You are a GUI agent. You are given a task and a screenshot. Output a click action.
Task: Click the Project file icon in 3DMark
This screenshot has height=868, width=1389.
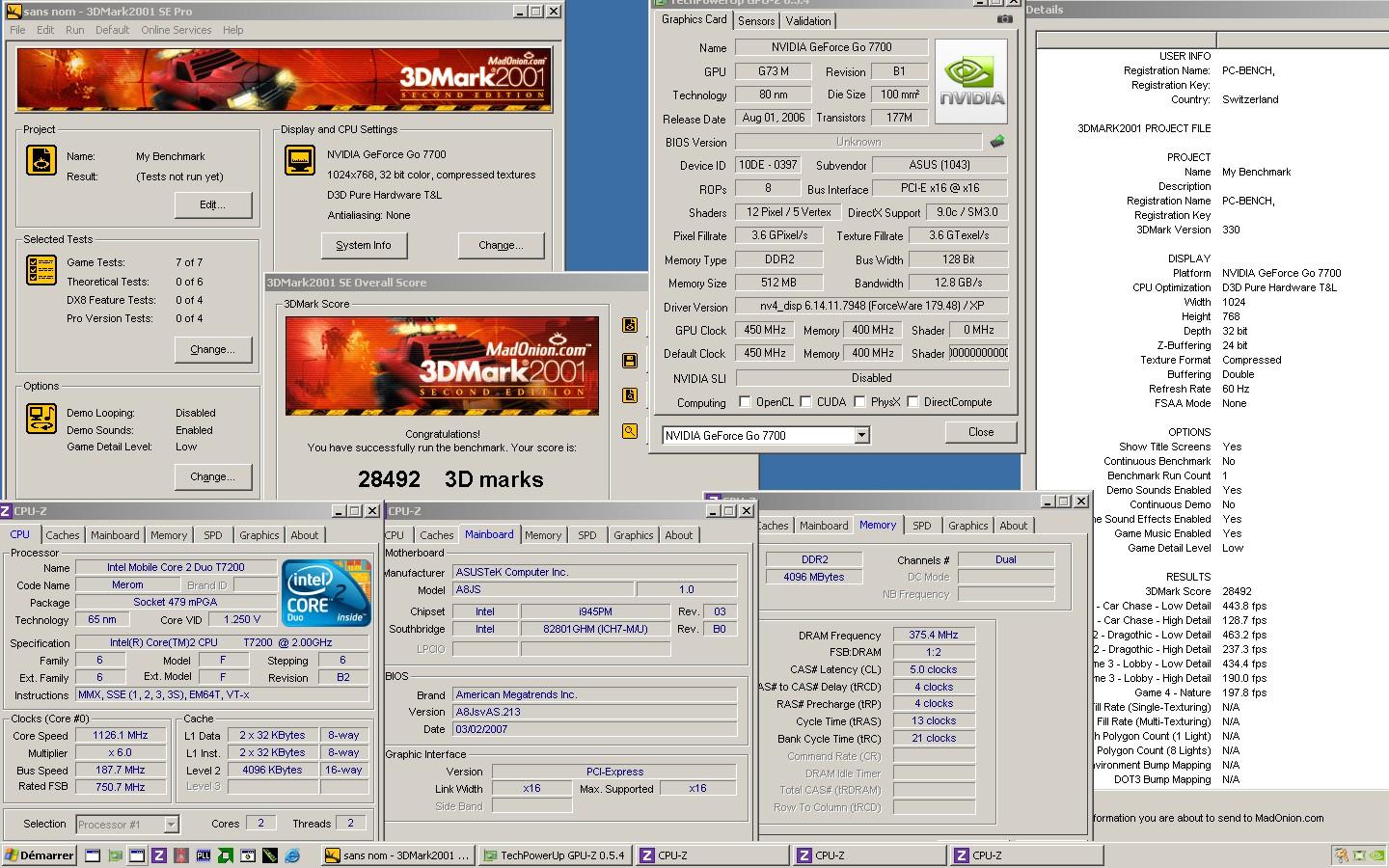(41, 160)
